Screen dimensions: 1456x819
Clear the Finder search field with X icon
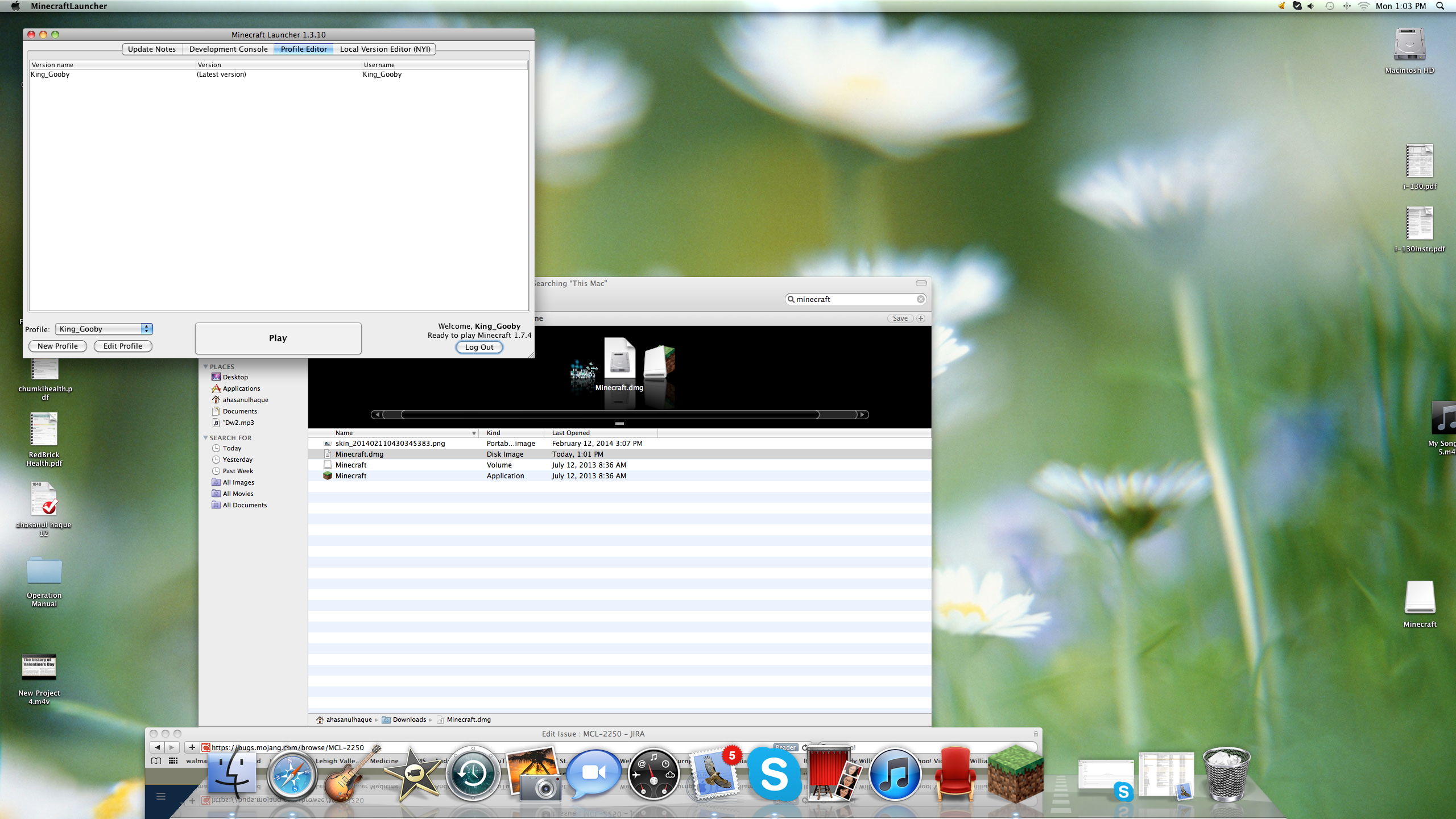(x=920, y=299)
